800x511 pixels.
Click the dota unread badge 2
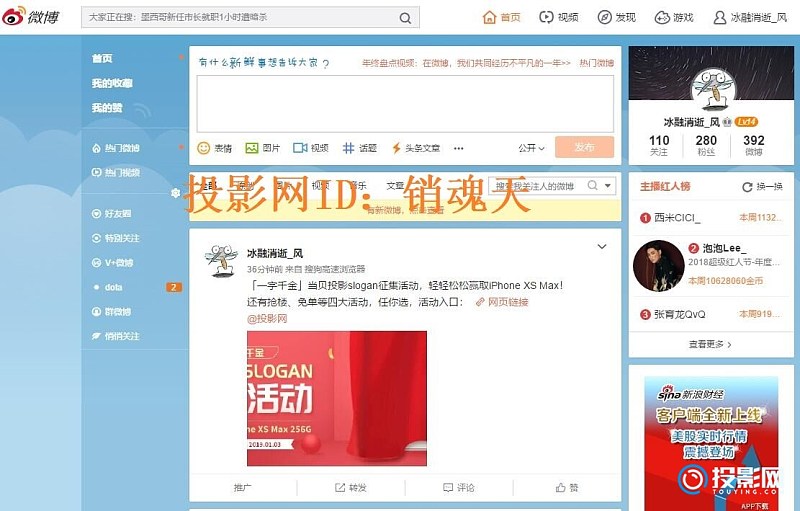[173, 287]
